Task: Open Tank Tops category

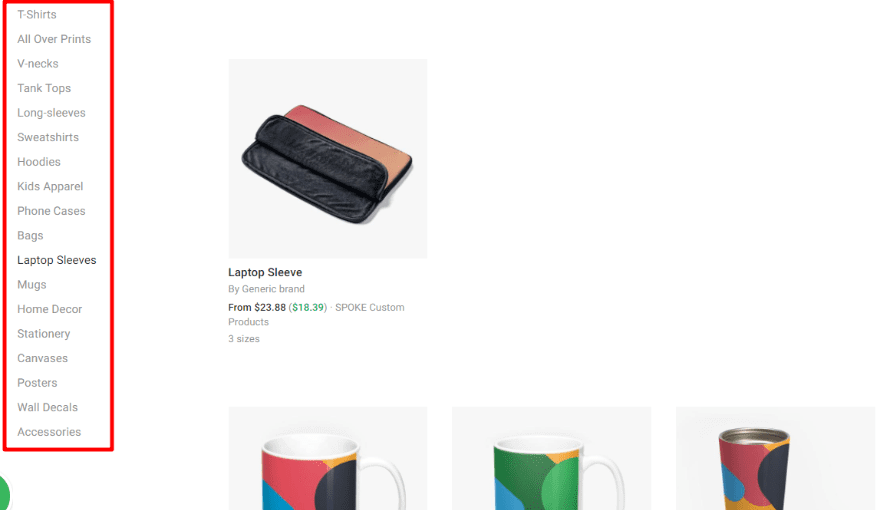Action: pyautogui.click(x=44, y=88)
